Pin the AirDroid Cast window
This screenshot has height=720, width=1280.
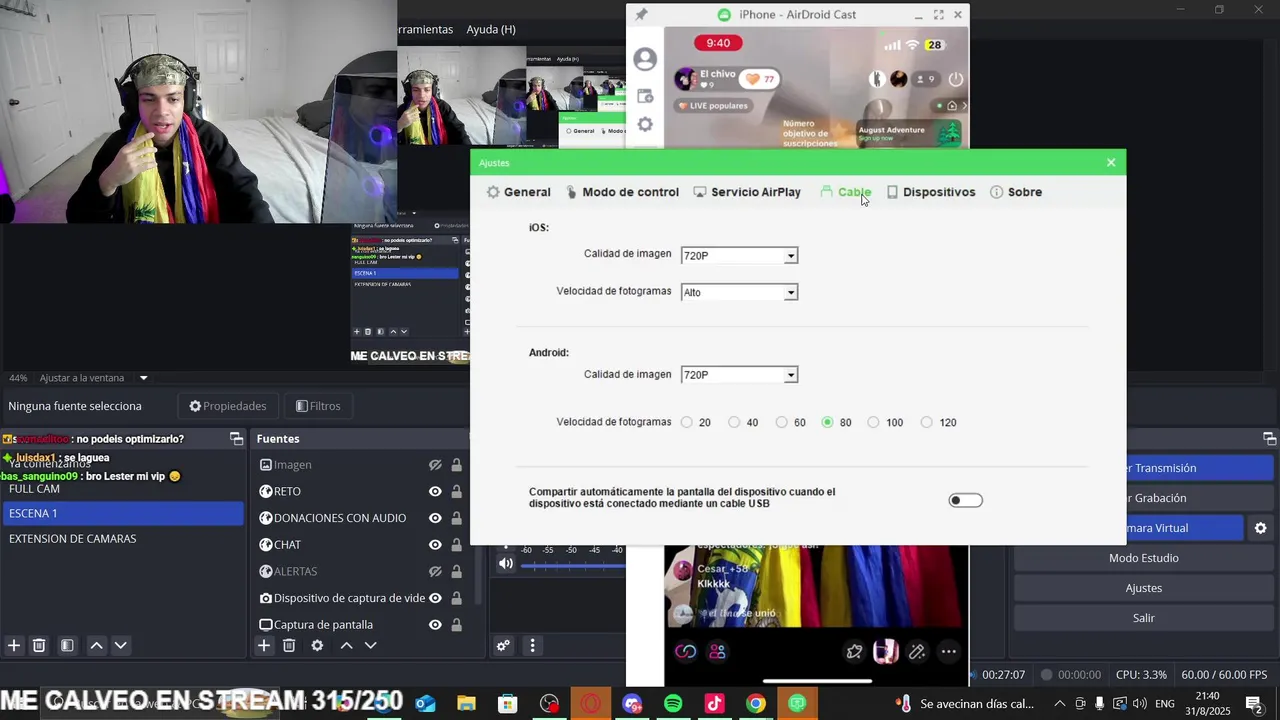coord(641,15)
